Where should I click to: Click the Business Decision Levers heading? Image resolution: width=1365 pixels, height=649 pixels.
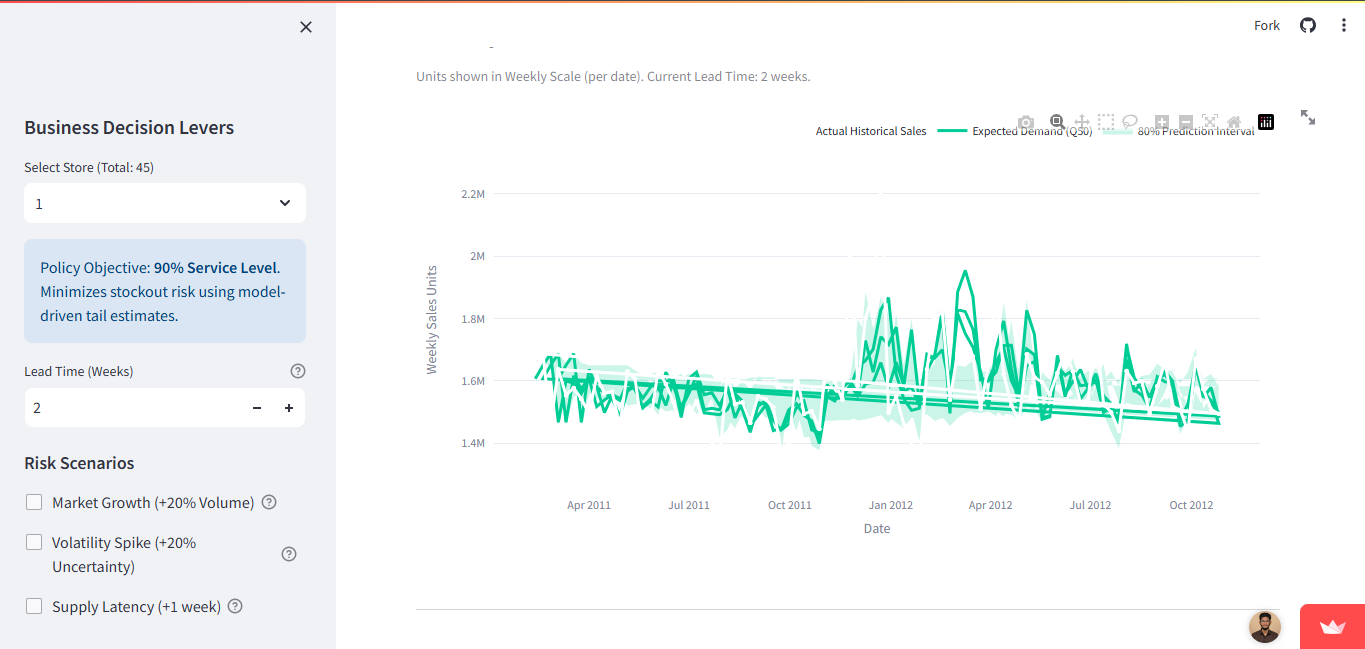pyautogui.click(x=129, y=128)
